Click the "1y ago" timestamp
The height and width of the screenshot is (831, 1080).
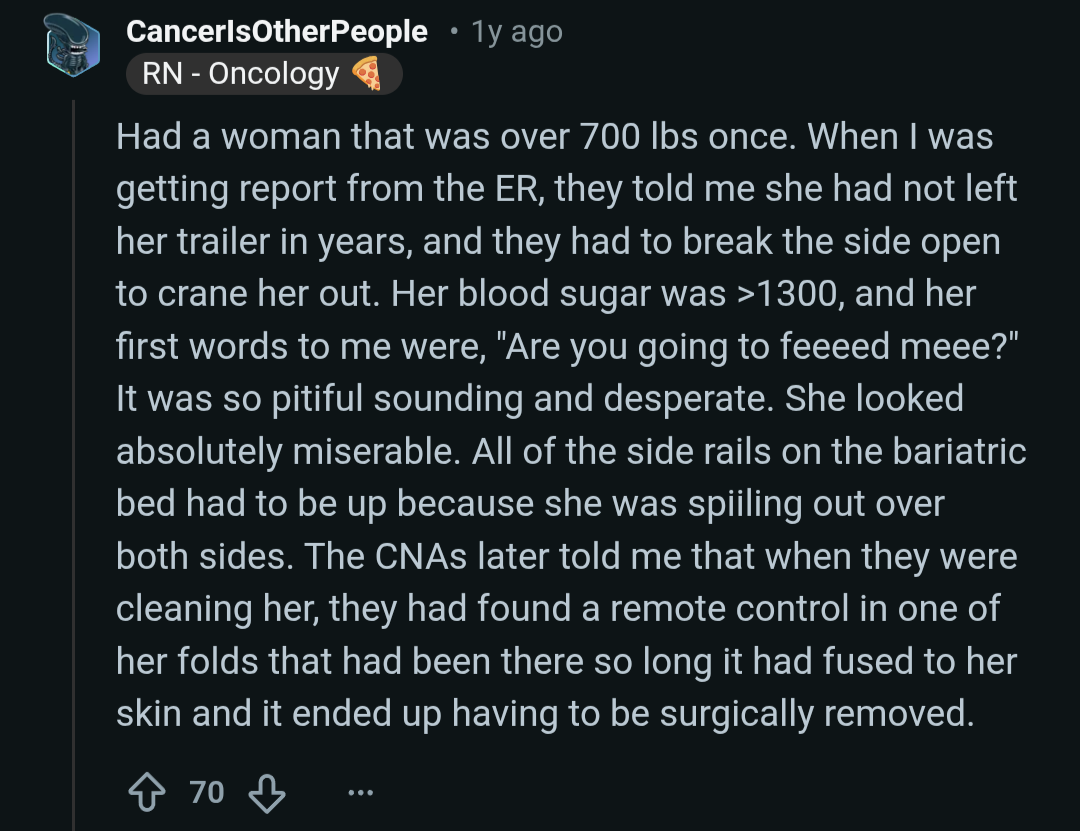(x=517, y=31)
